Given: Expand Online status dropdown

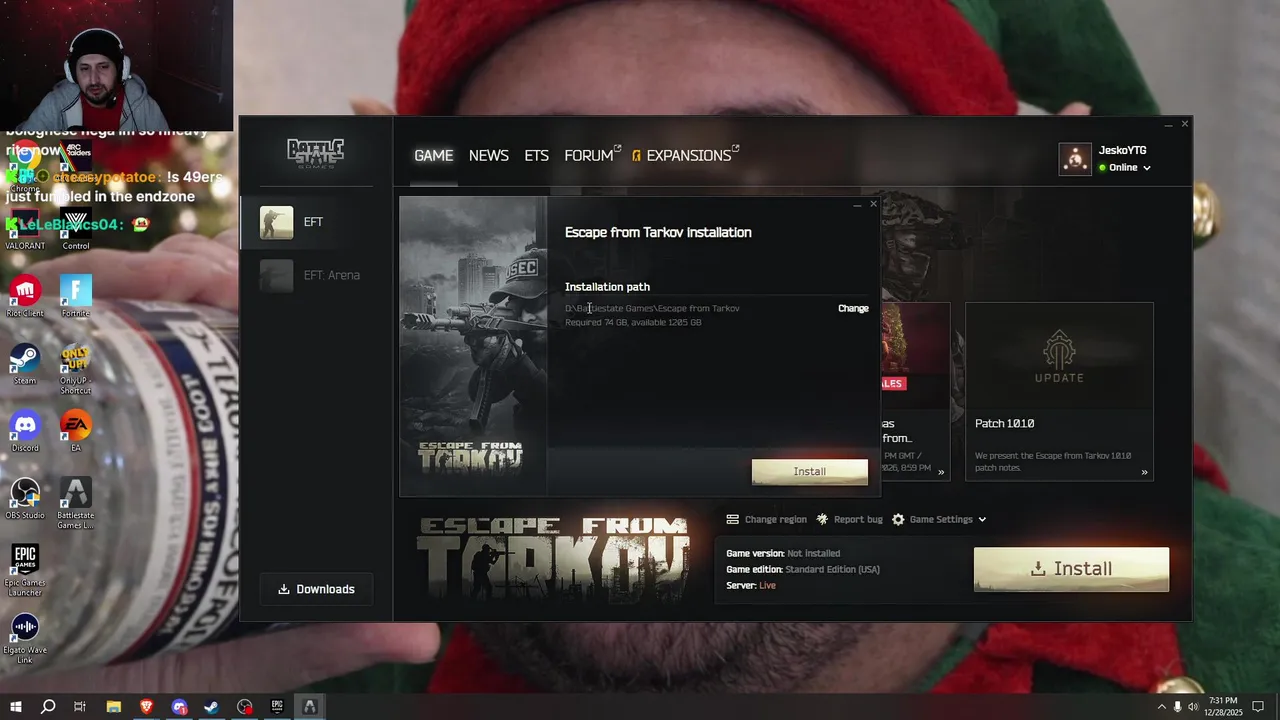Looking at the screenshot, I should [x=1146, y=168].
